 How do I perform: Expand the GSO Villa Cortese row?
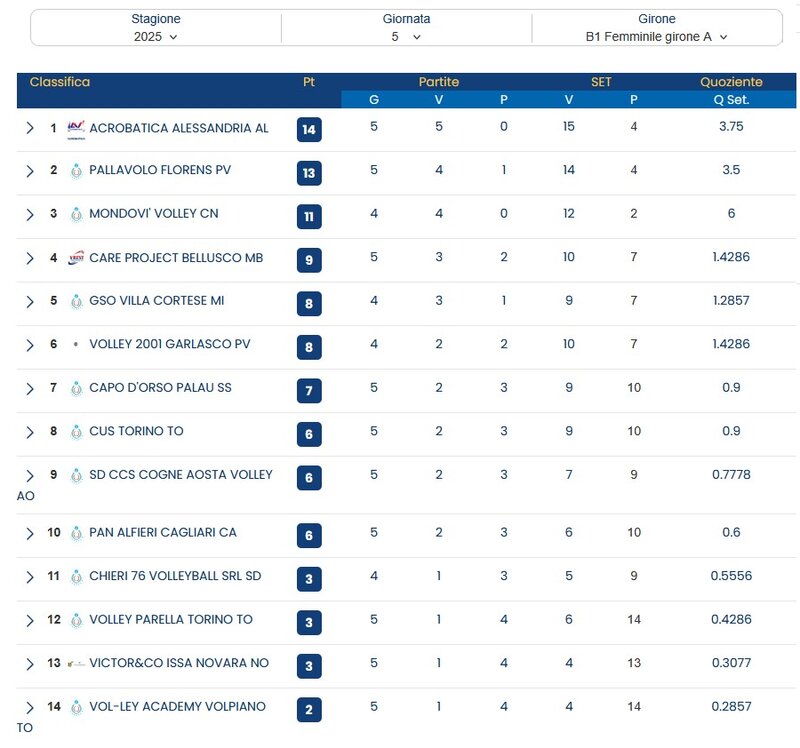click(30, 301)
